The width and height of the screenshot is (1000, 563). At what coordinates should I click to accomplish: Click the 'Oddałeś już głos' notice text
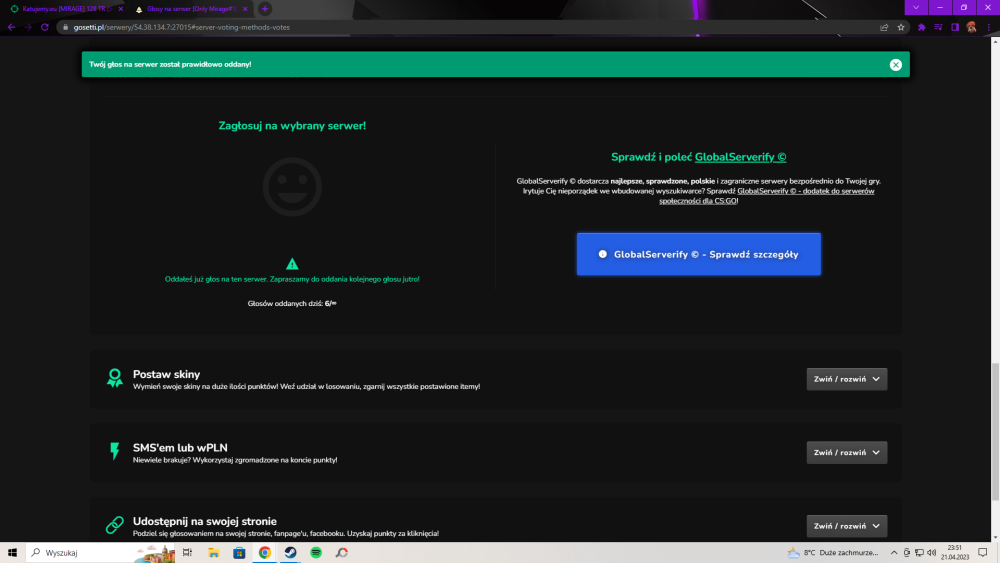(292, 279)
